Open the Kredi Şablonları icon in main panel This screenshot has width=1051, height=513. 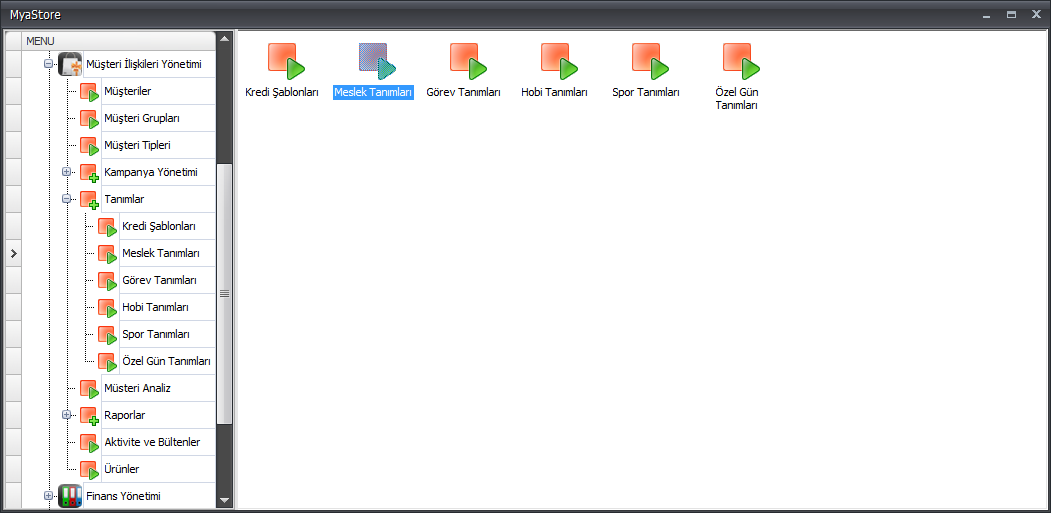[283, 62]
